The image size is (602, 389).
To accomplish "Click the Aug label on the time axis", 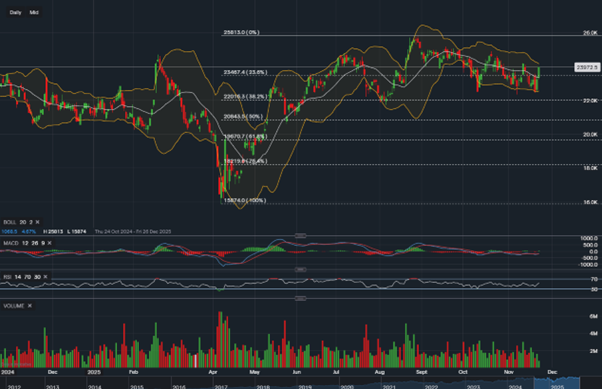I will click(x=379, y=372).
